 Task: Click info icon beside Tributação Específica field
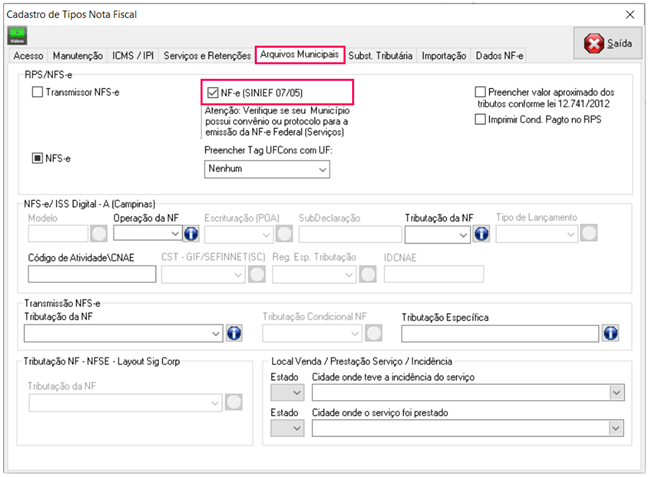click(x=610, y=333)
